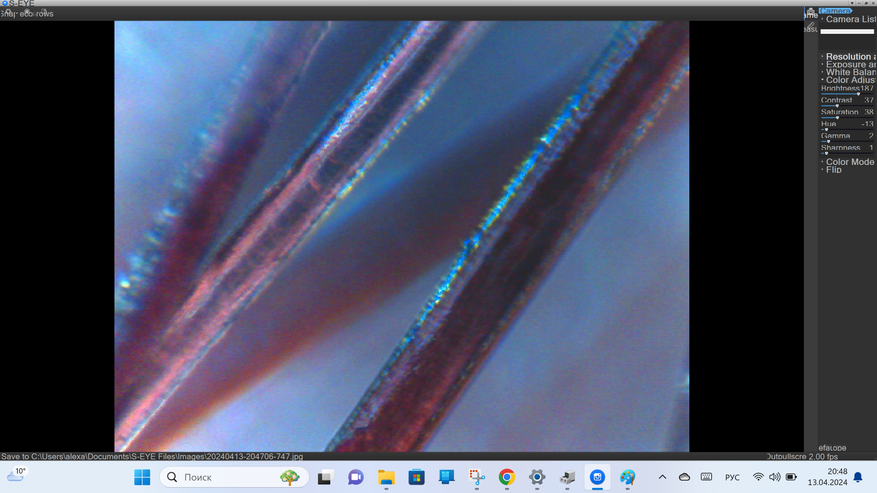Adjust the Gamma slider
The height and width of the screenshot is (493, 877).
click(847, 141)
